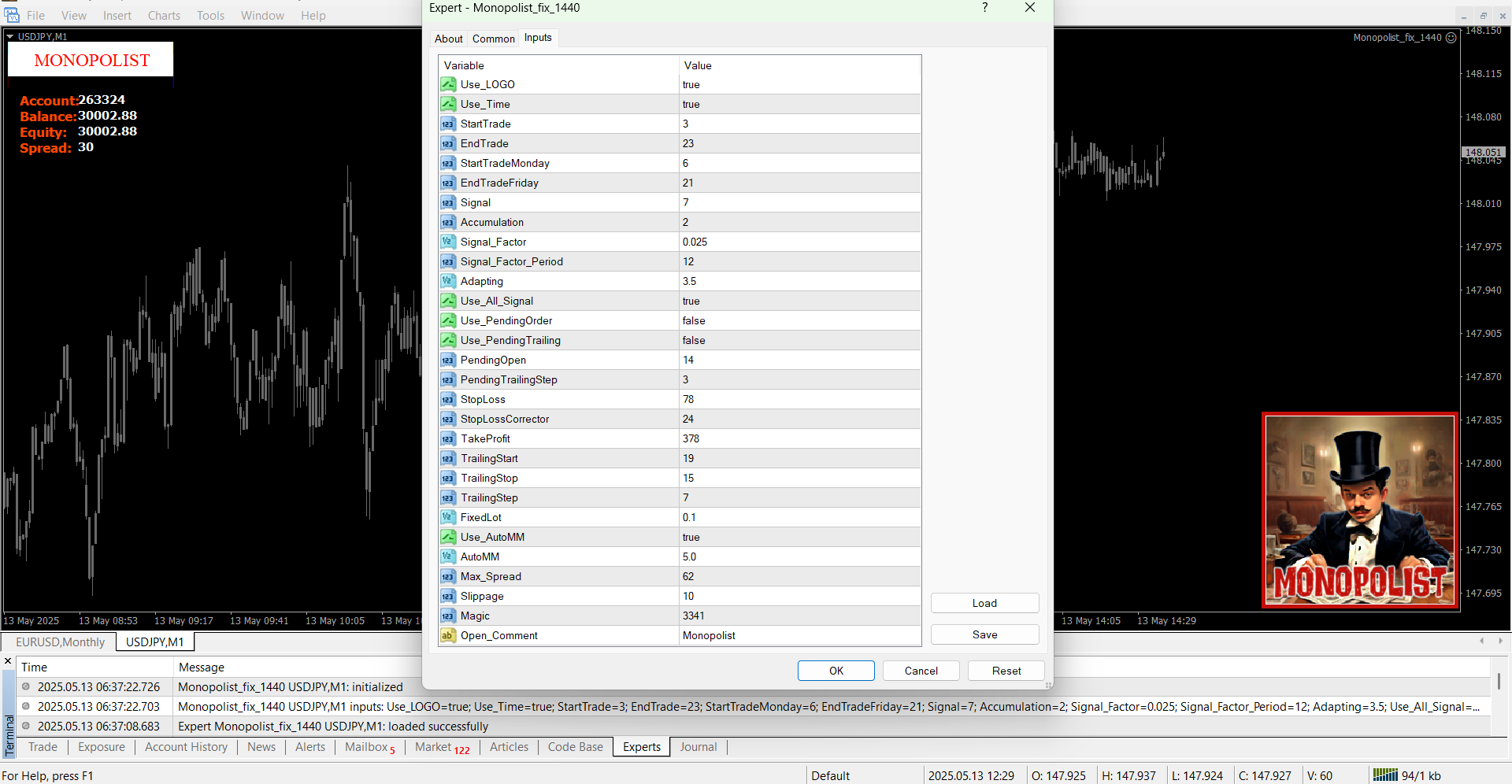
Task: Select the Use_PendingOrder false value
Action: pyautogui.click(x=799, y=320)
